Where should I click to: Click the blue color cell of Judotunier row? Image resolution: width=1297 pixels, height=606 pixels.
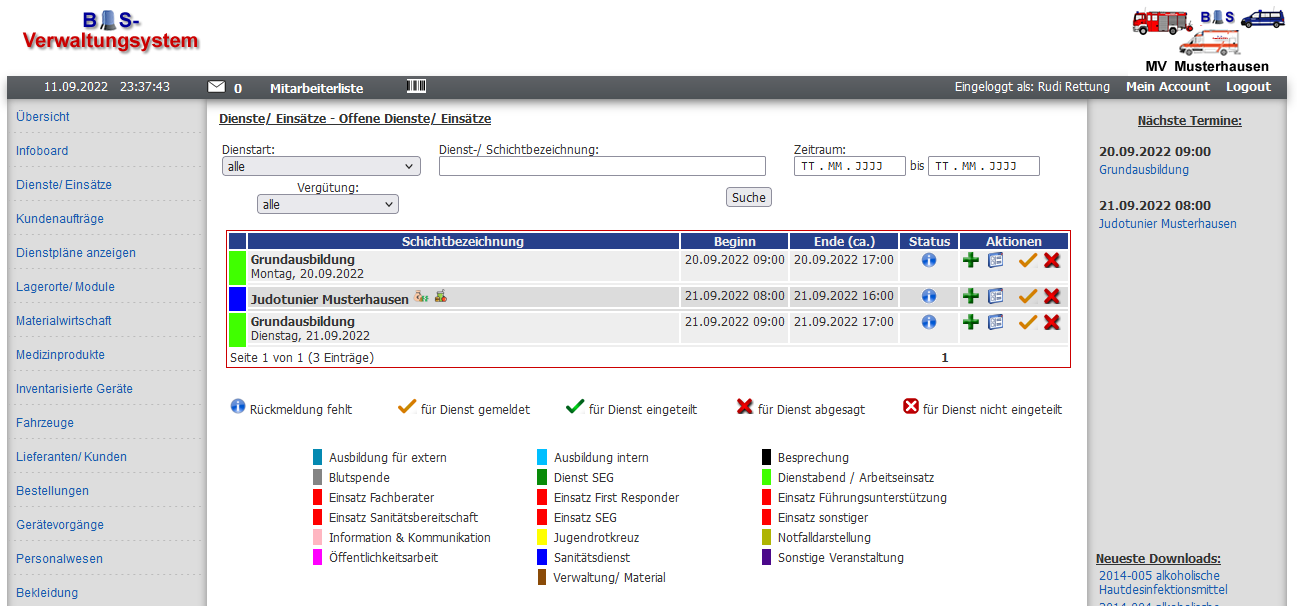tap(237, 298)
